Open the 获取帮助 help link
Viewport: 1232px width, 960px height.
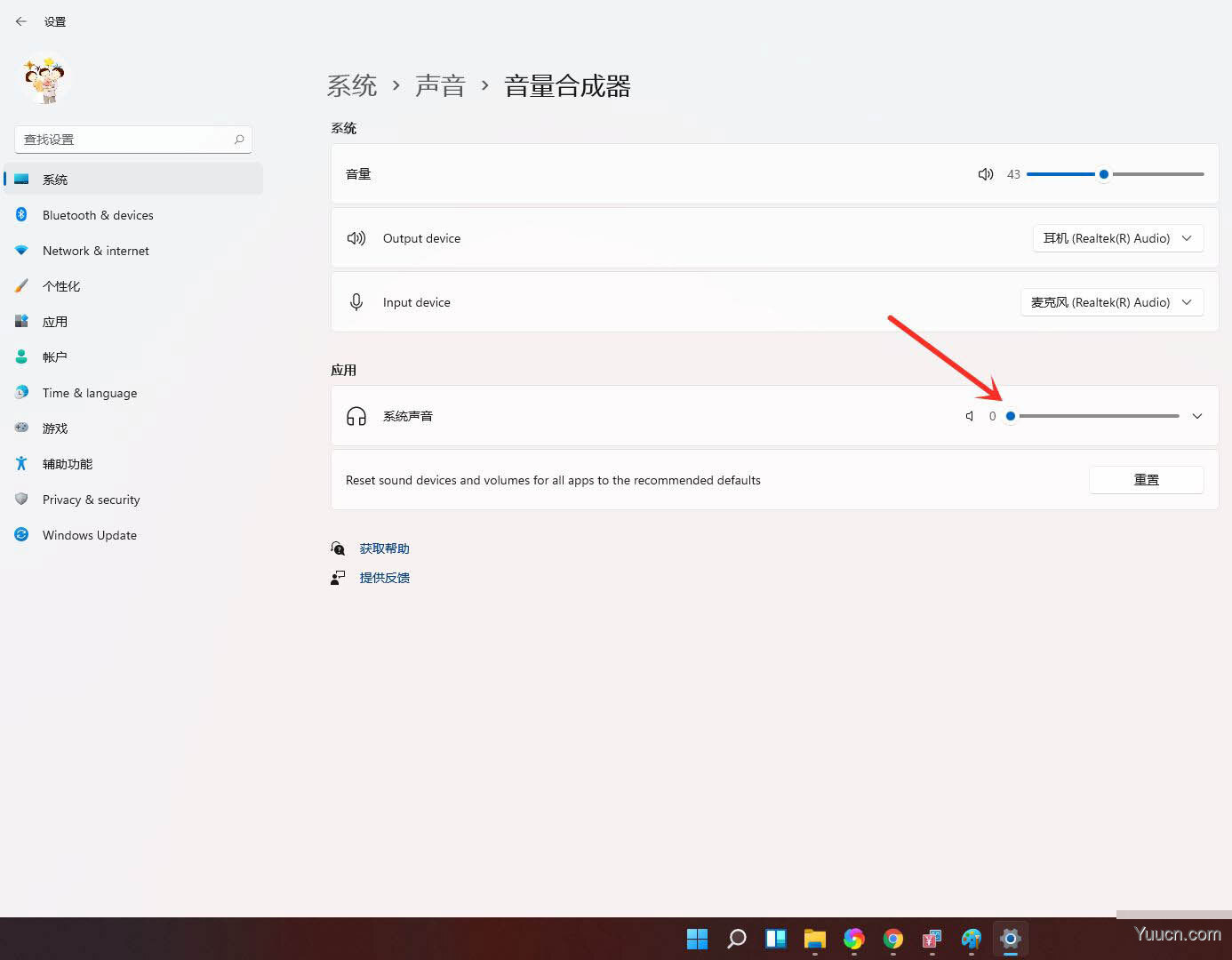[385, 548]
